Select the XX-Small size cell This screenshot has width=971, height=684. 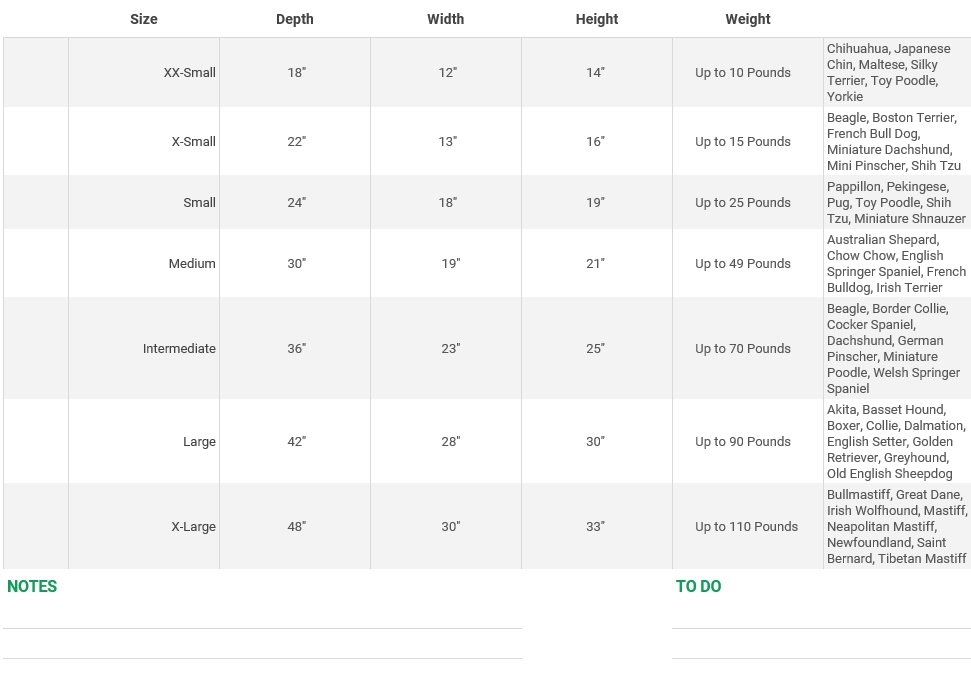coord(189,73)
